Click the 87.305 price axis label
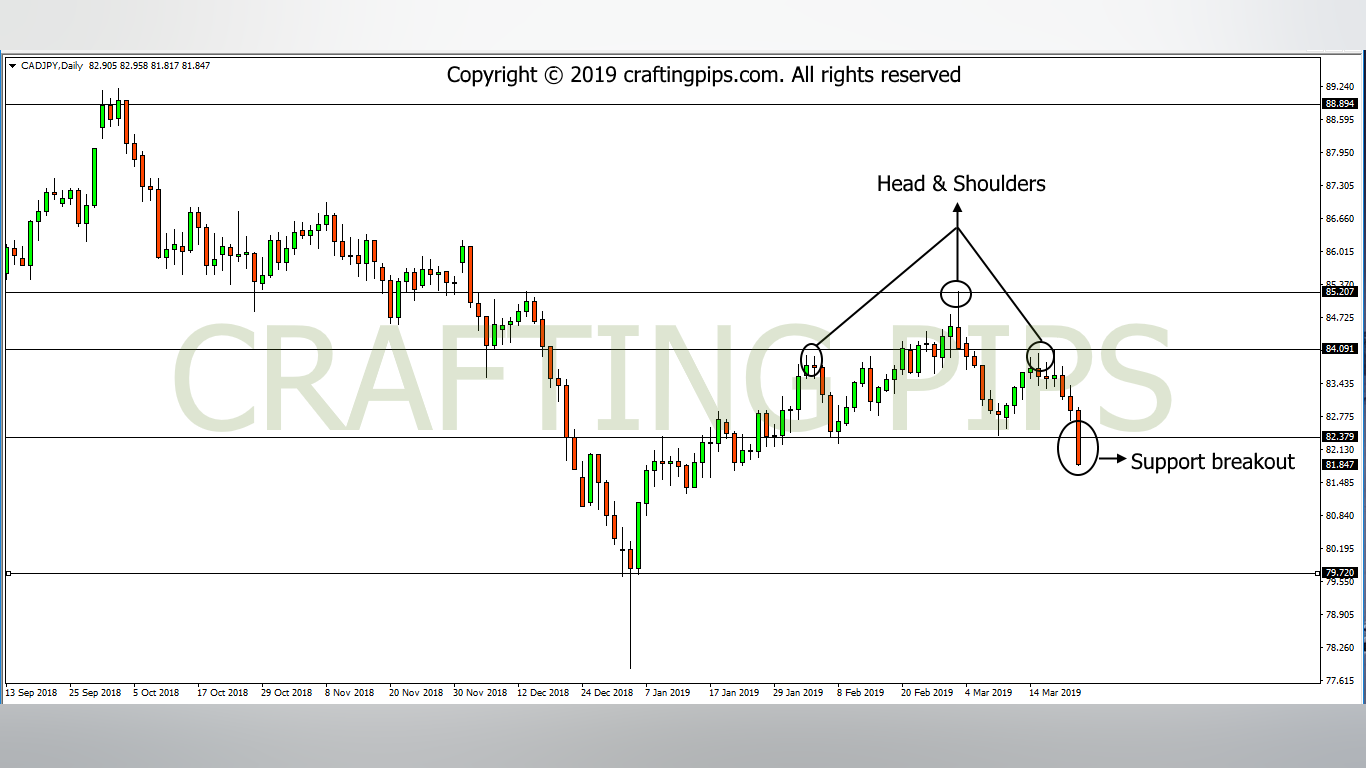The width and height of the screenshot is (1366, 768). coord(1340,186)
